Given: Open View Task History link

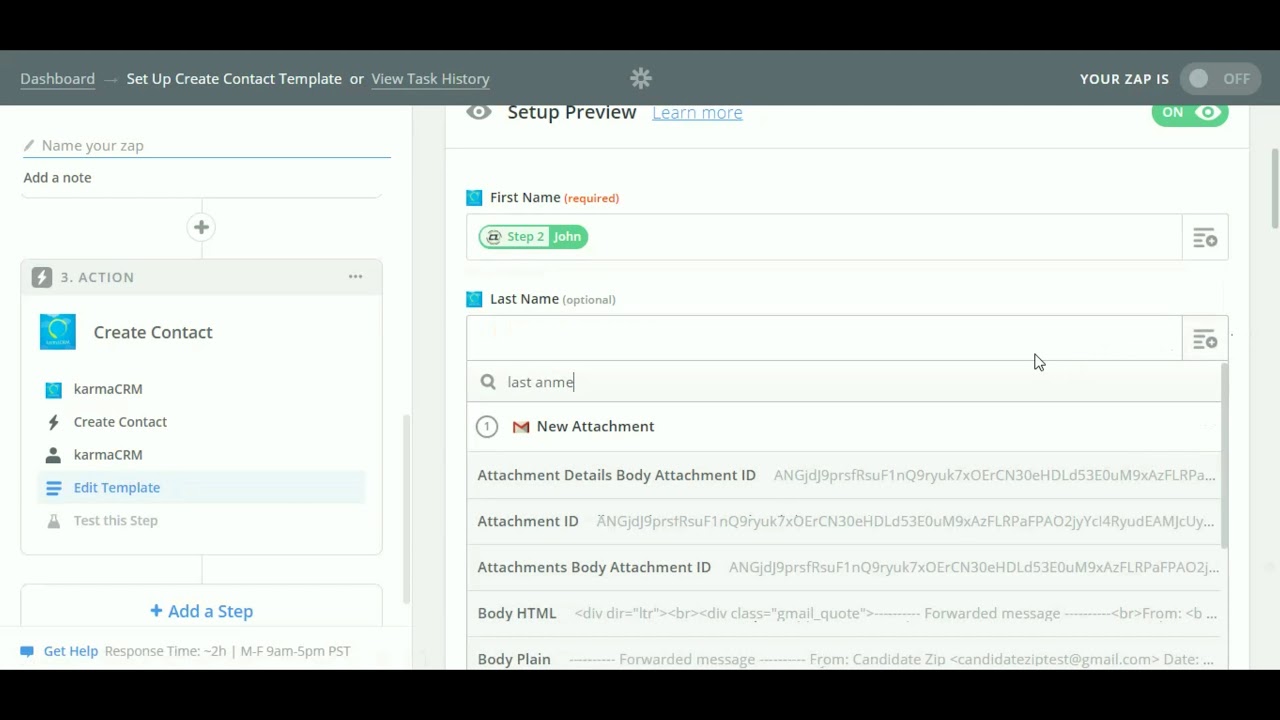Looking at the screenshot, I should (x=430, y=79).
